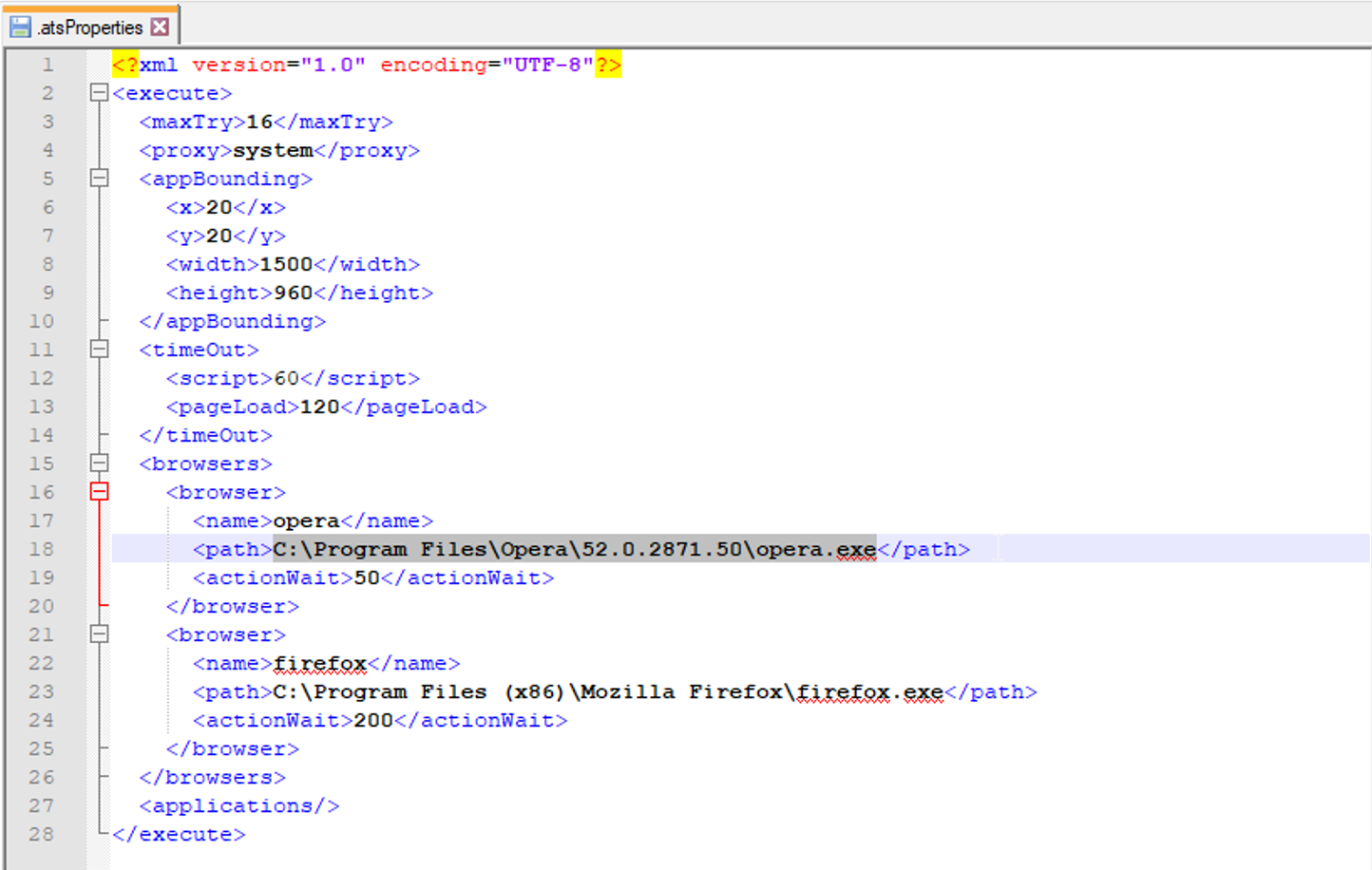Click the proxy value system
The width and height of the screenshot is (1372, 870).
(273, 150)
